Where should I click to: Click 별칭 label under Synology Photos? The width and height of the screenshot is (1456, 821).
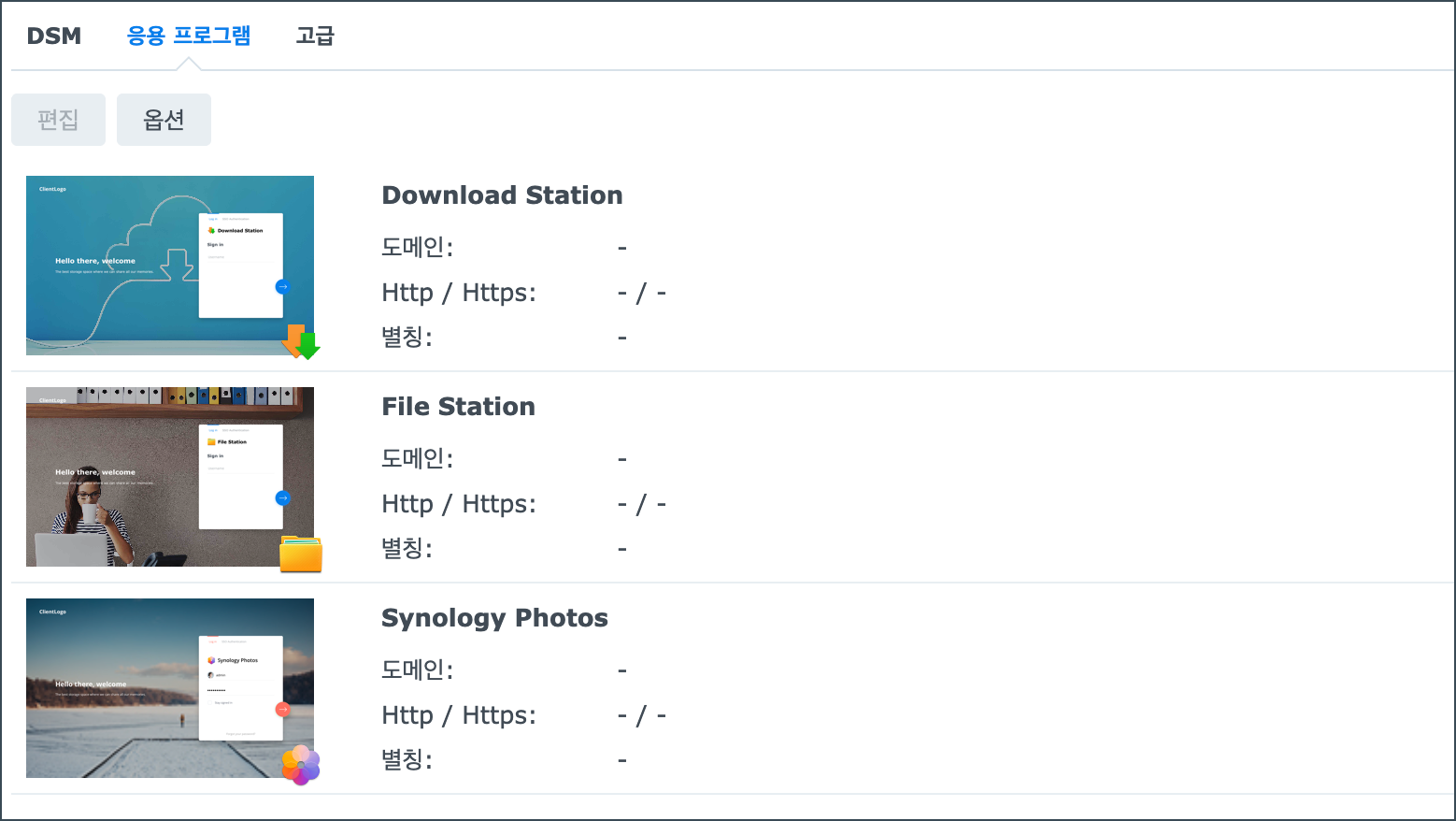407,760
